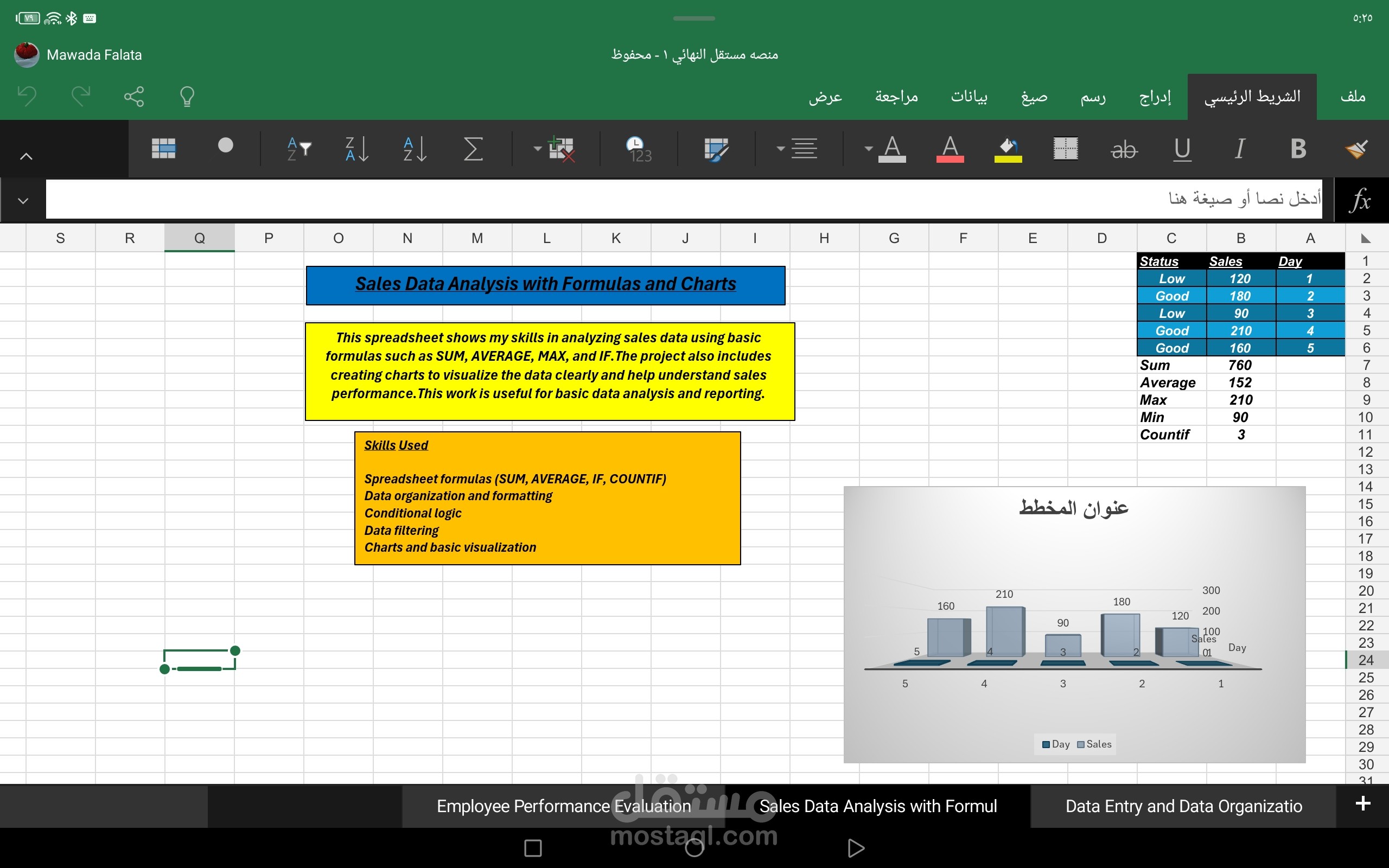Click the filled circle ribbon icon
Image resolution: width=1389 pixels, height=868 pixels.
226,145
